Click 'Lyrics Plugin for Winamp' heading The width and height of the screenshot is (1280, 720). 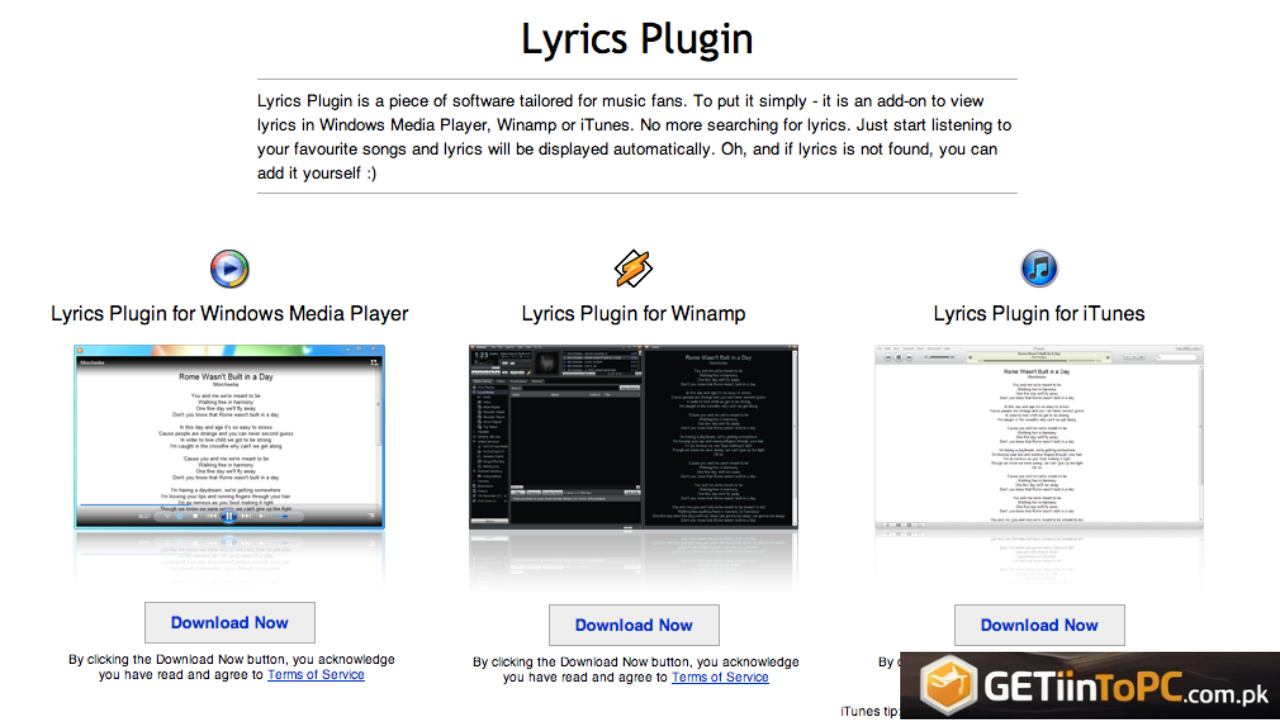pyautogui.click(x=634, y=313)
